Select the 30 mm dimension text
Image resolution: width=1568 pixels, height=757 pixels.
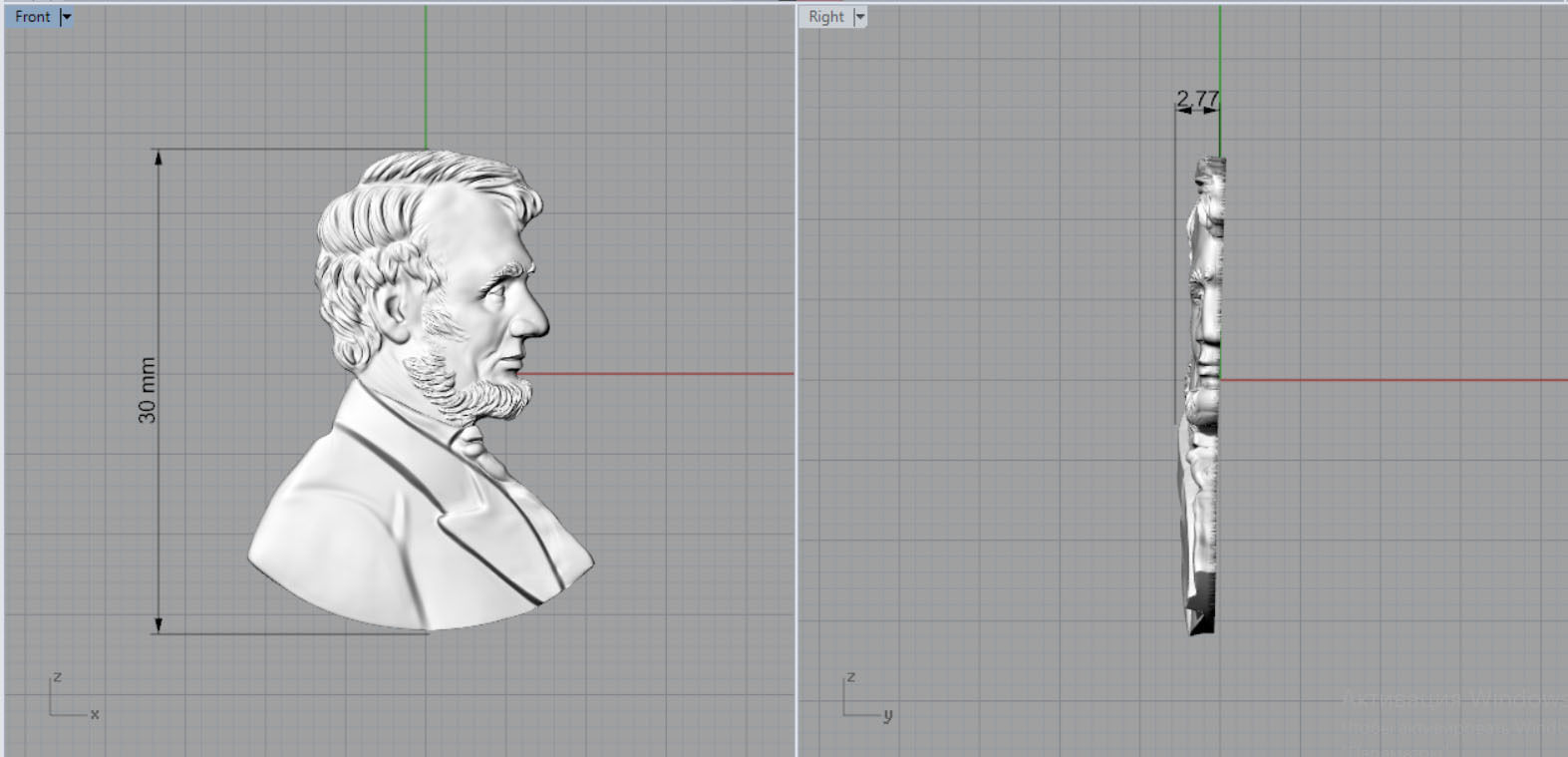click(147, 390)
